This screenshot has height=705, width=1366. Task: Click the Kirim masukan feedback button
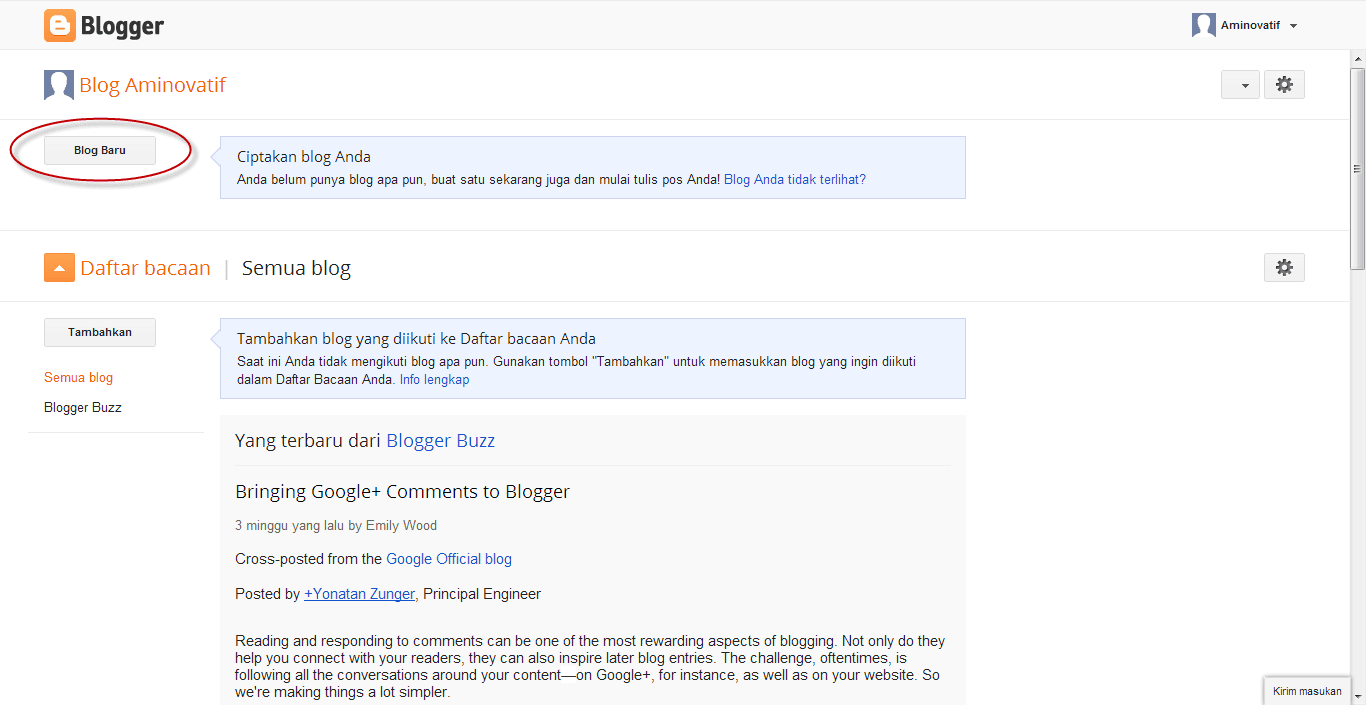coord(1307,691)
